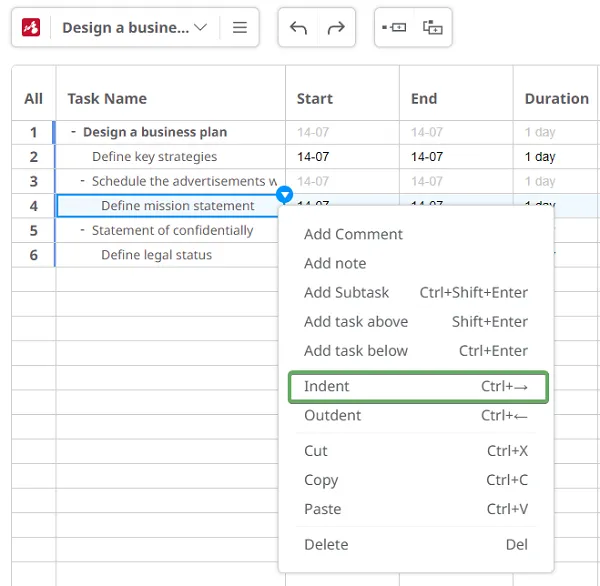Collapse Statement of confidentially group
The image size is (600, 586).
tap(83, 230)
